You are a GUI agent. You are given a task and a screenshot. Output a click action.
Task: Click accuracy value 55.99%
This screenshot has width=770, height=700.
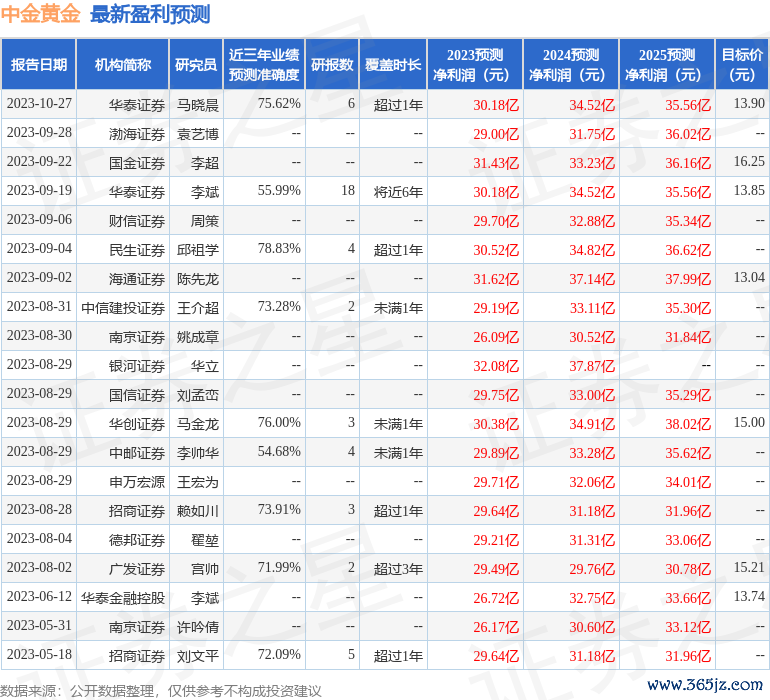pyautogui.click(x=279, y=191)
